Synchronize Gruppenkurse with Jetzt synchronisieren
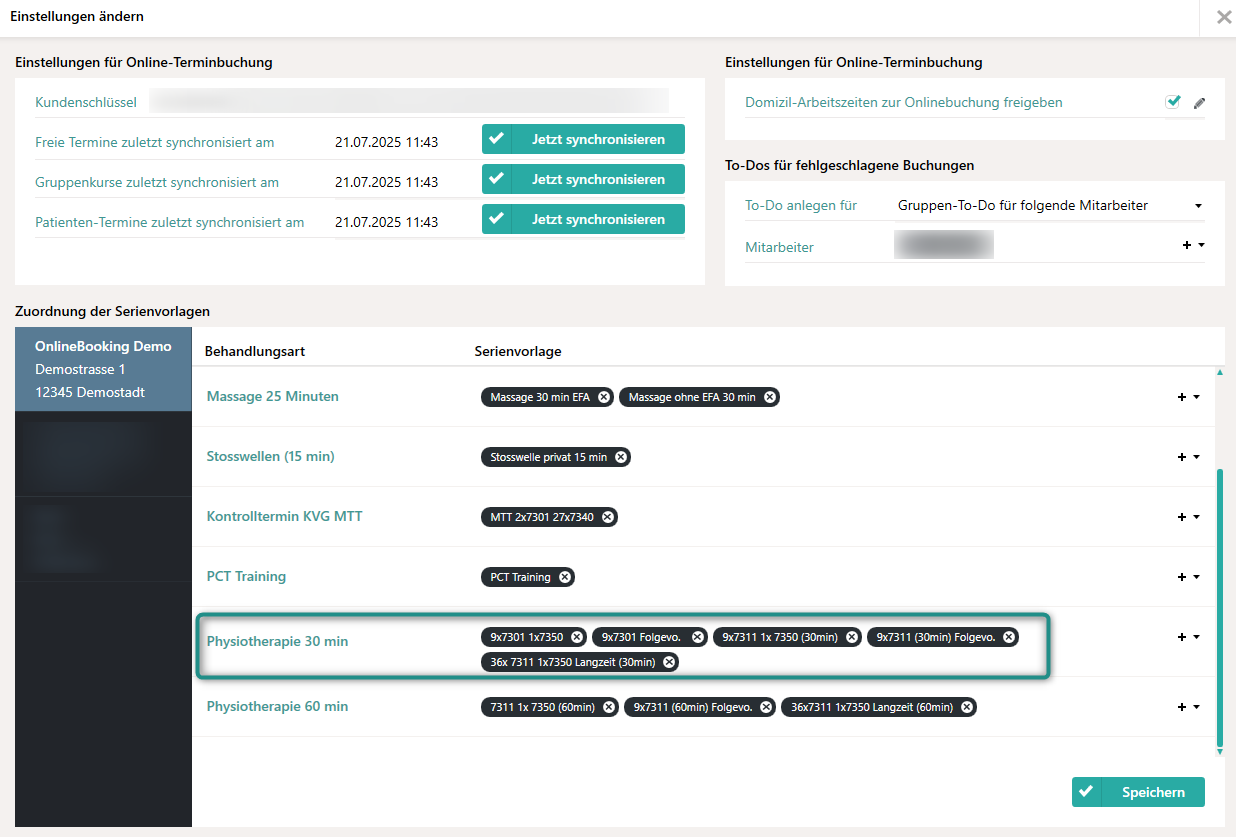The height and width of the screenshot is (837, 1236). tap(583, 179)
